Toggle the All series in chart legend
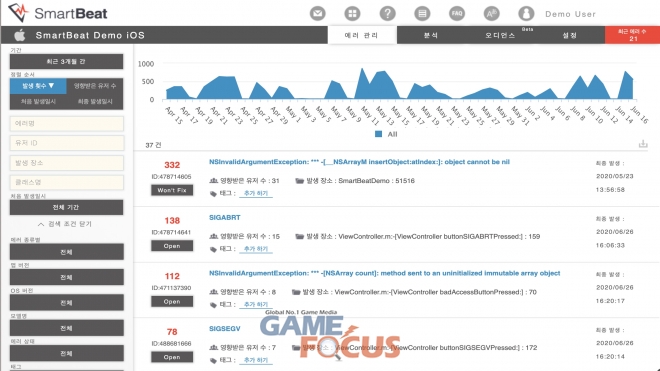This screenshot has height=371, width=660. tap(386, 134)
